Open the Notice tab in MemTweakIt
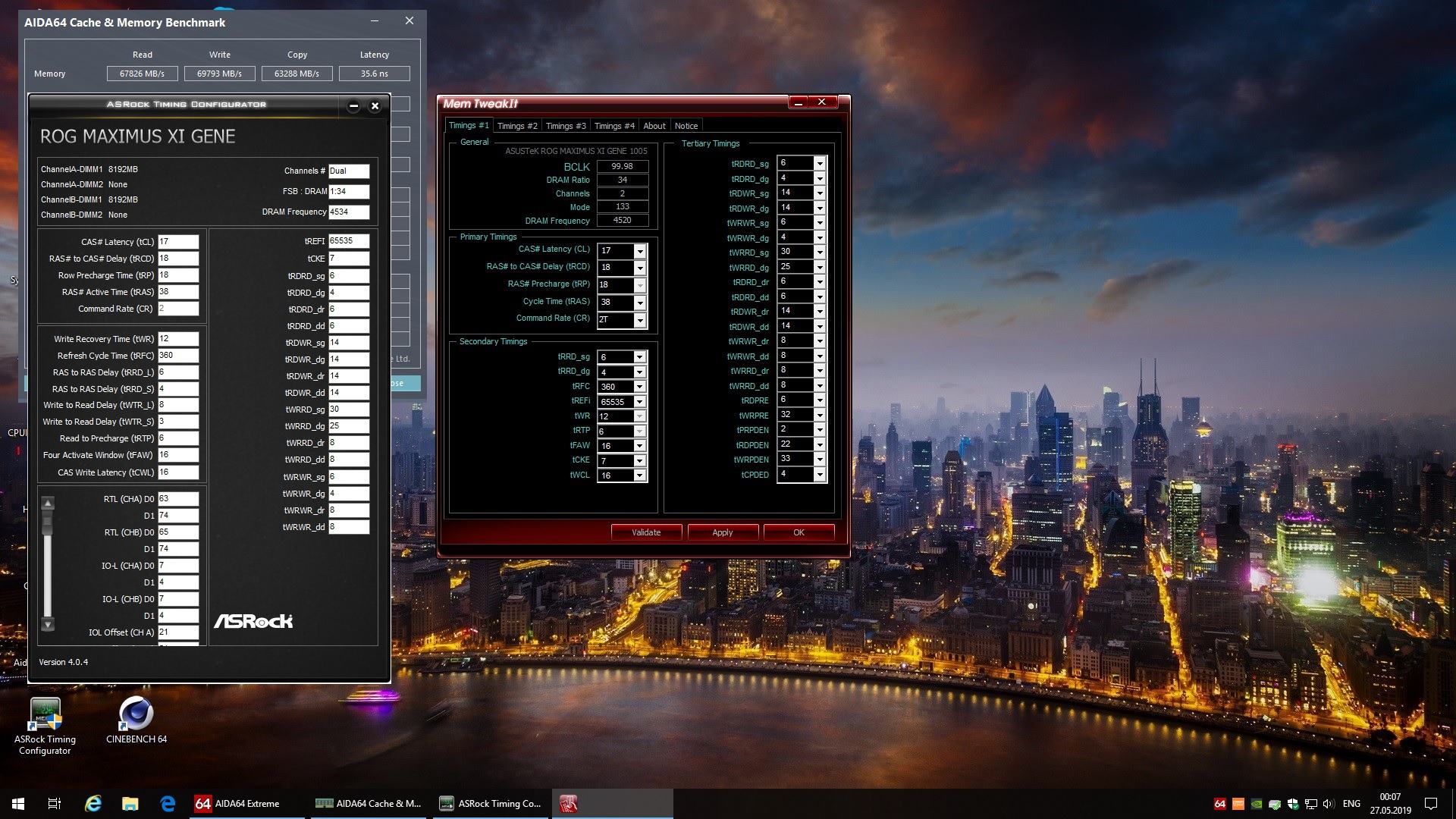Viewport: 1456px width, 819px height. pos(686,126)
